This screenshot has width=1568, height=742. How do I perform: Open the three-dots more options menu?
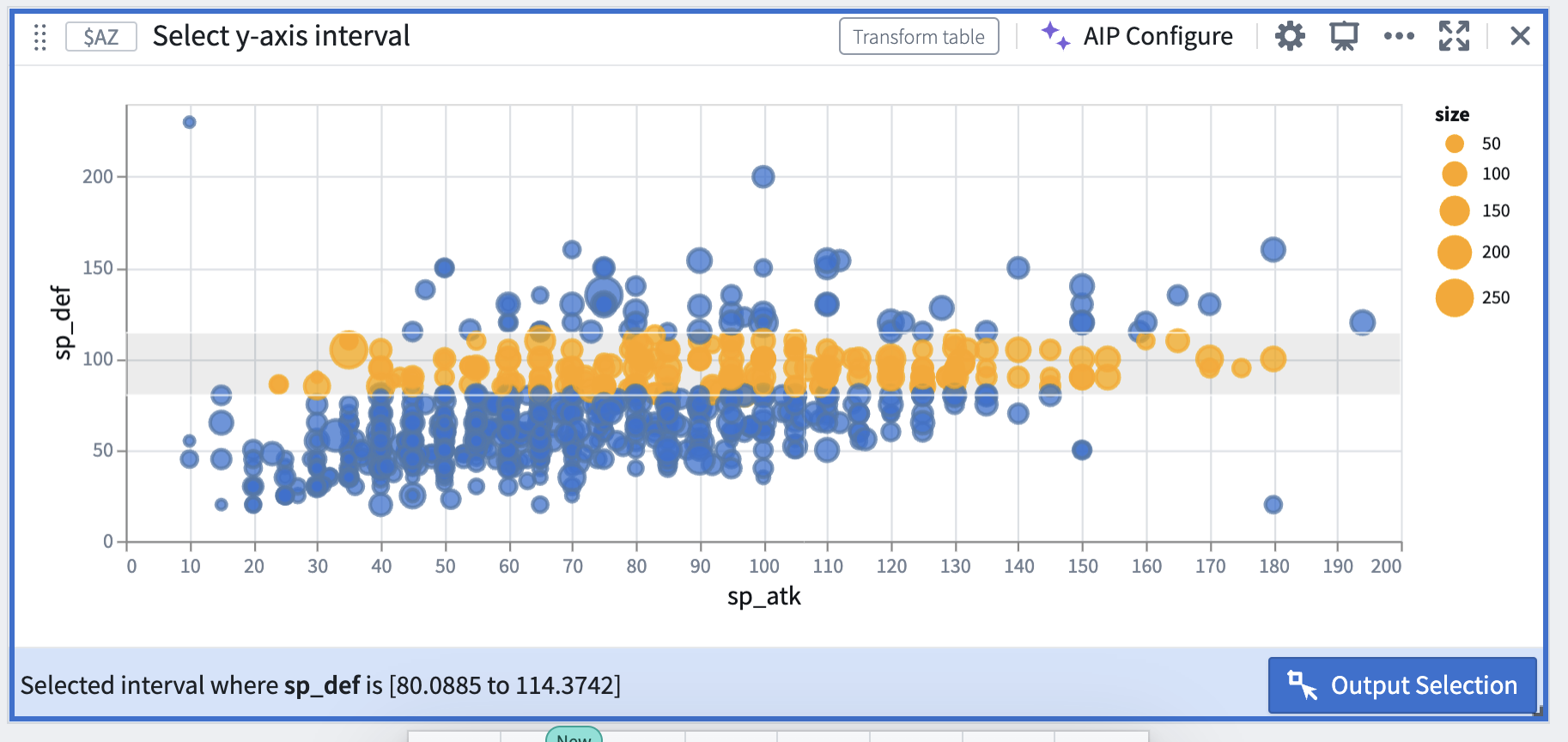coord(1399,36)
